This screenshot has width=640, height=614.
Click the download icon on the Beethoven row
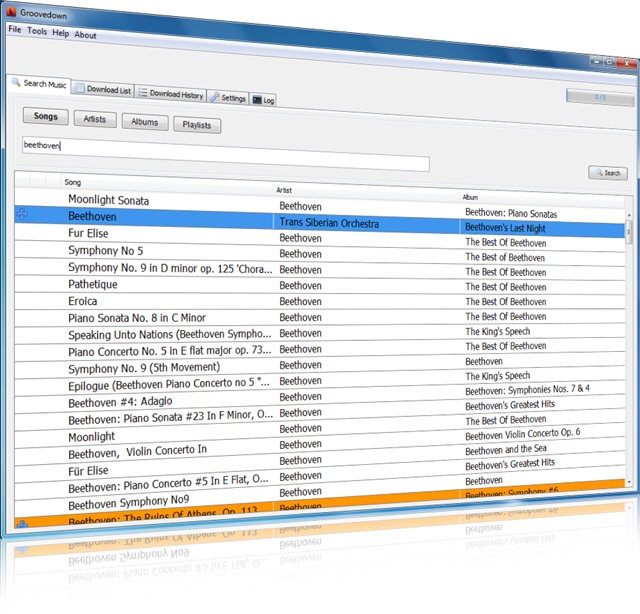pyautogui.click(x=23, y=213)
